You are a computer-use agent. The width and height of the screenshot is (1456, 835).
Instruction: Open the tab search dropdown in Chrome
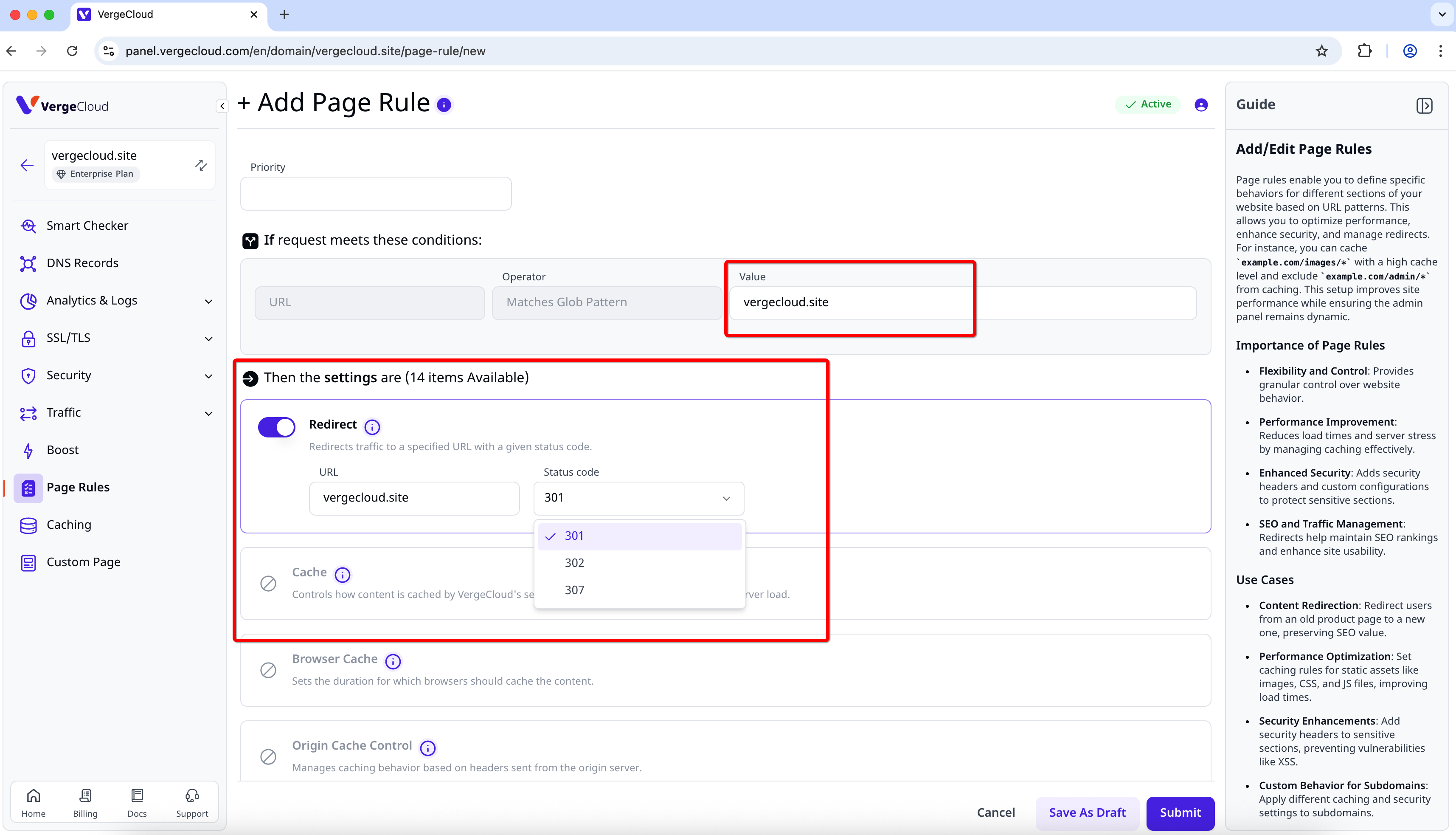[1442, 14]
